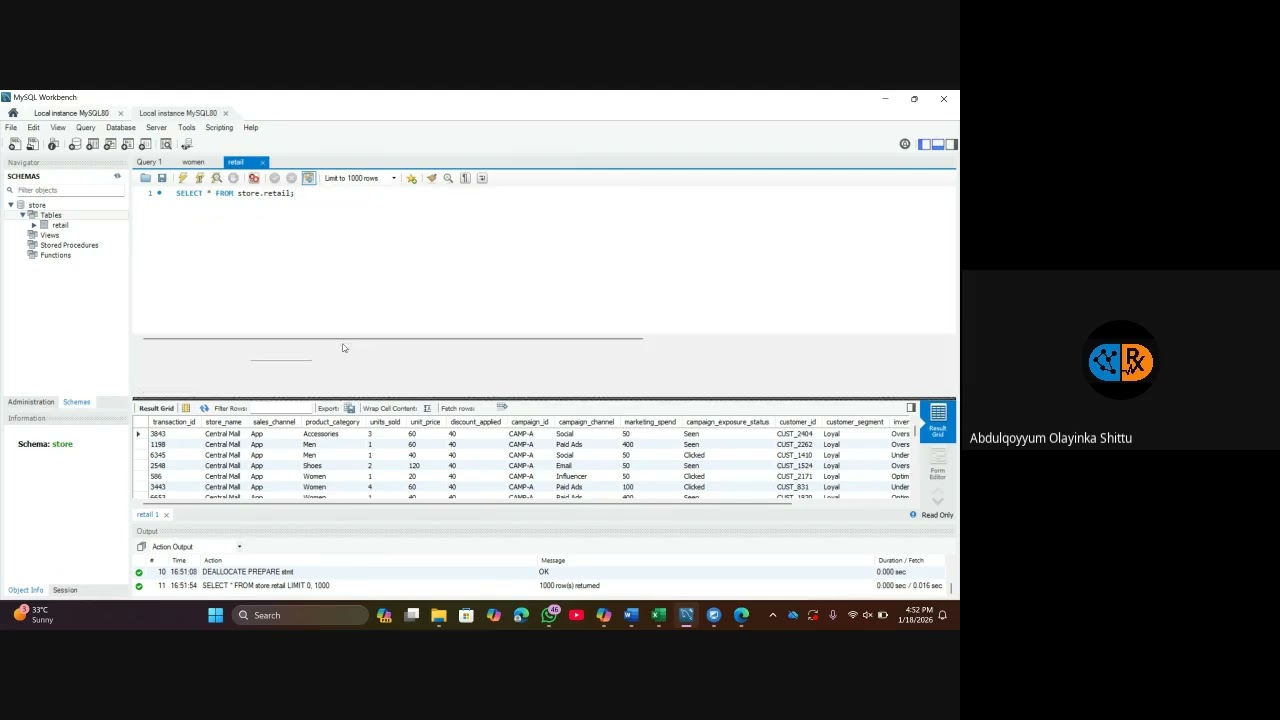The width and height of the screenshot is (1280, 720).
Task: Switch to the Query 1 tab
Action: coord(149,162)
